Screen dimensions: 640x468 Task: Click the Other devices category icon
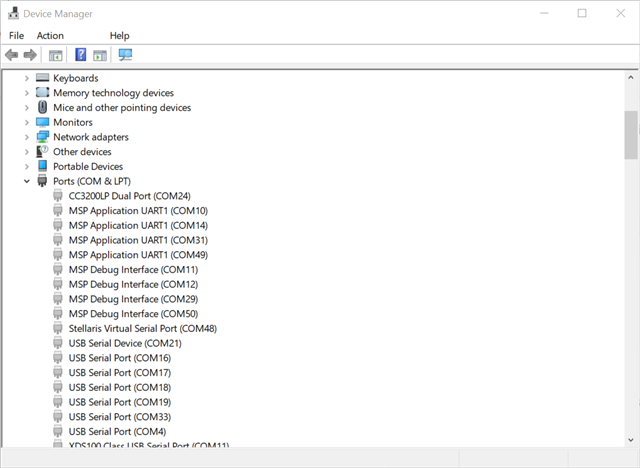point(42,151)
